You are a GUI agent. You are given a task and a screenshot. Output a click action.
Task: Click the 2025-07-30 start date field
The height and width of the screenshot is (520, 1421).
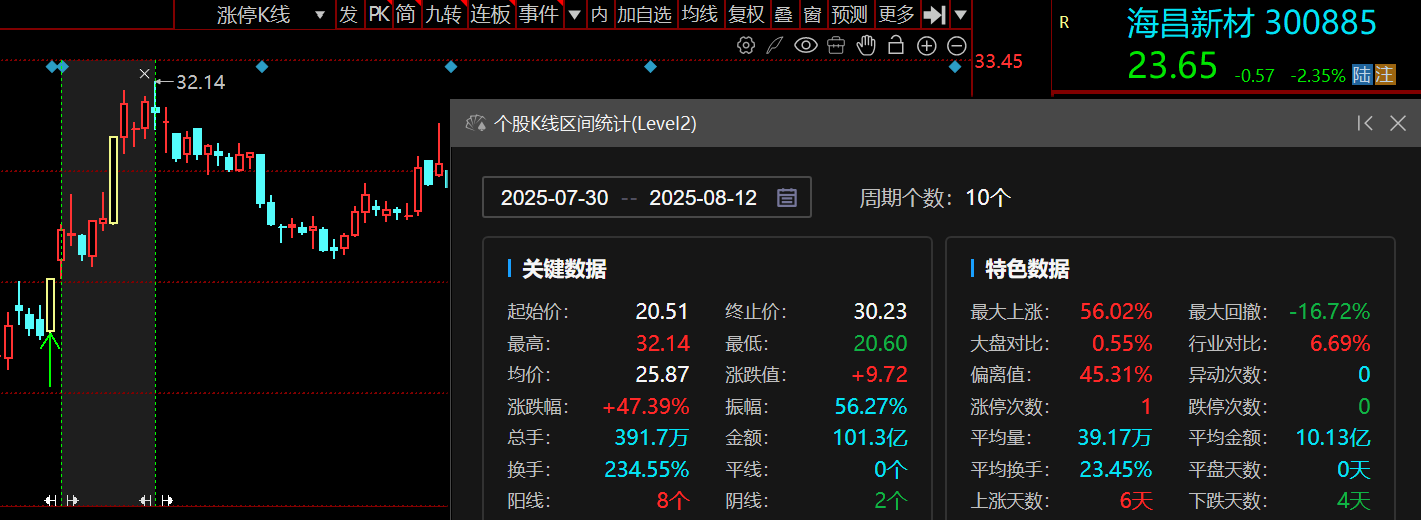554,198
